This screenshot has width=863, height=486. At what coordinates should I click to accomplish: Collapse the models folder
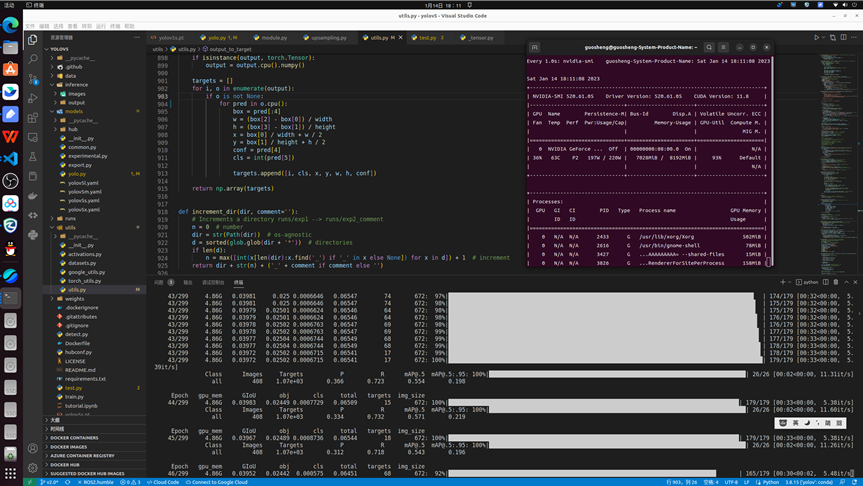tap(73, 111)
